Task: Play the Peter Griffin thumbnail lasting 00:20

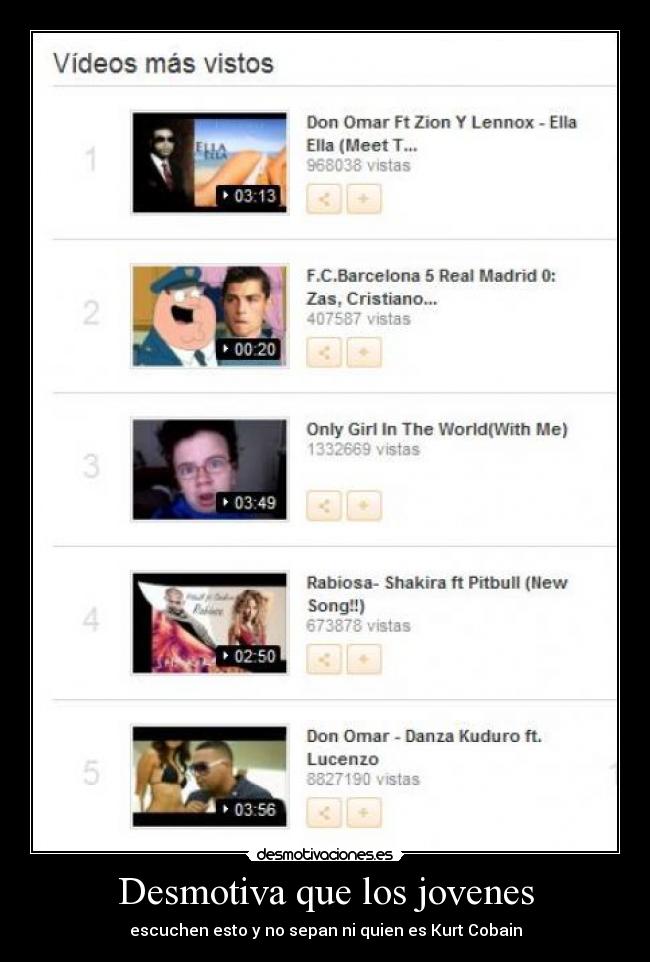Action: click(210, 316)
